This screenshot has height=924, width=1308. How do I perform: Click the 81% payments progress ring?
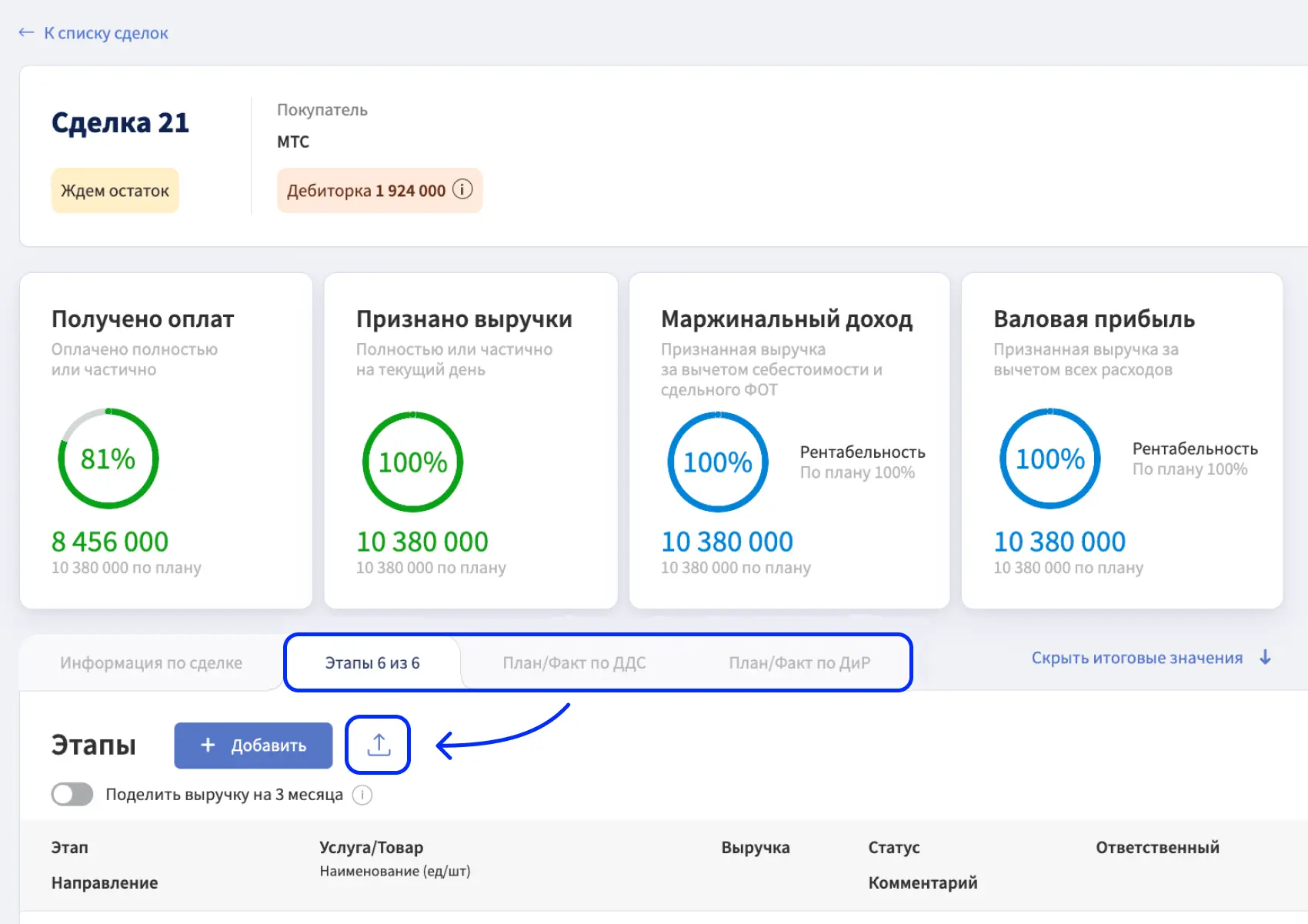coord(108,459)
